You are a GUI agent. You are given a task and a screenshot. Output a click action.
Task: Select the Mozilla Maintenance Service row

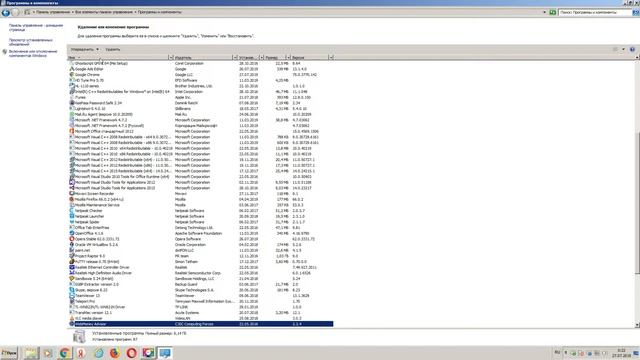[200, 205]
